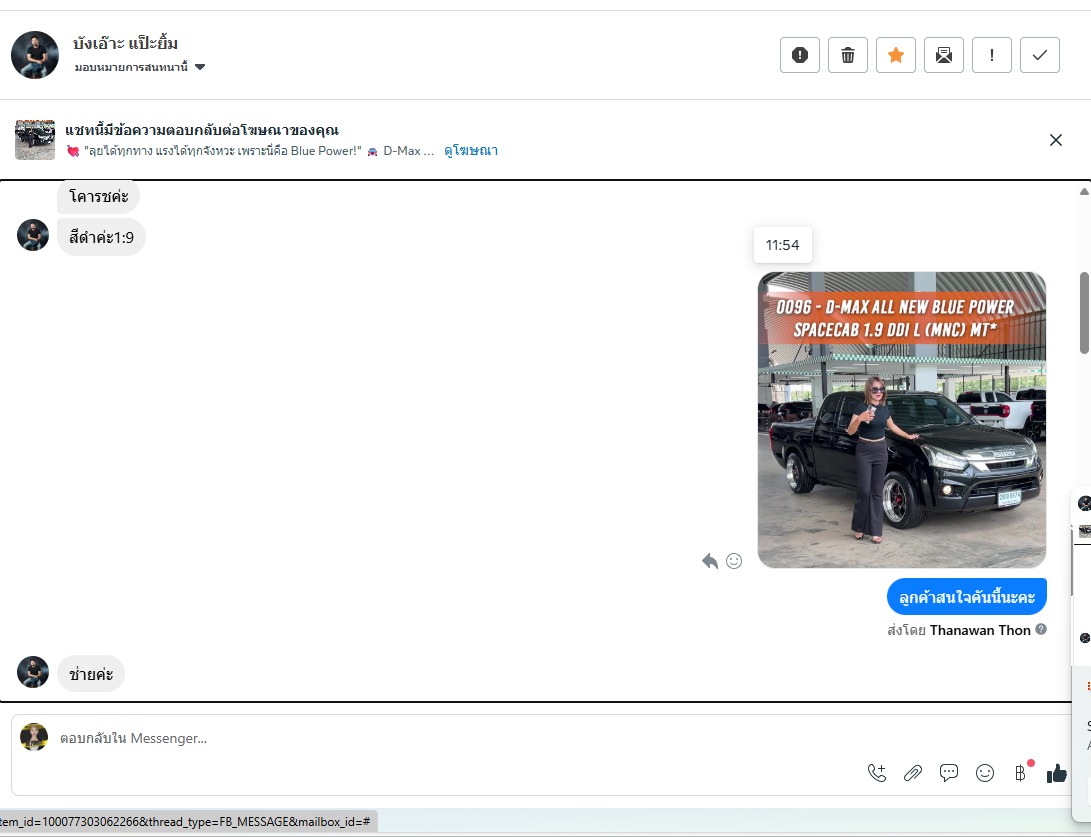Screen dimensions: 1091x837
Task: Start a call with the phone icon
Action: (877, 773)
